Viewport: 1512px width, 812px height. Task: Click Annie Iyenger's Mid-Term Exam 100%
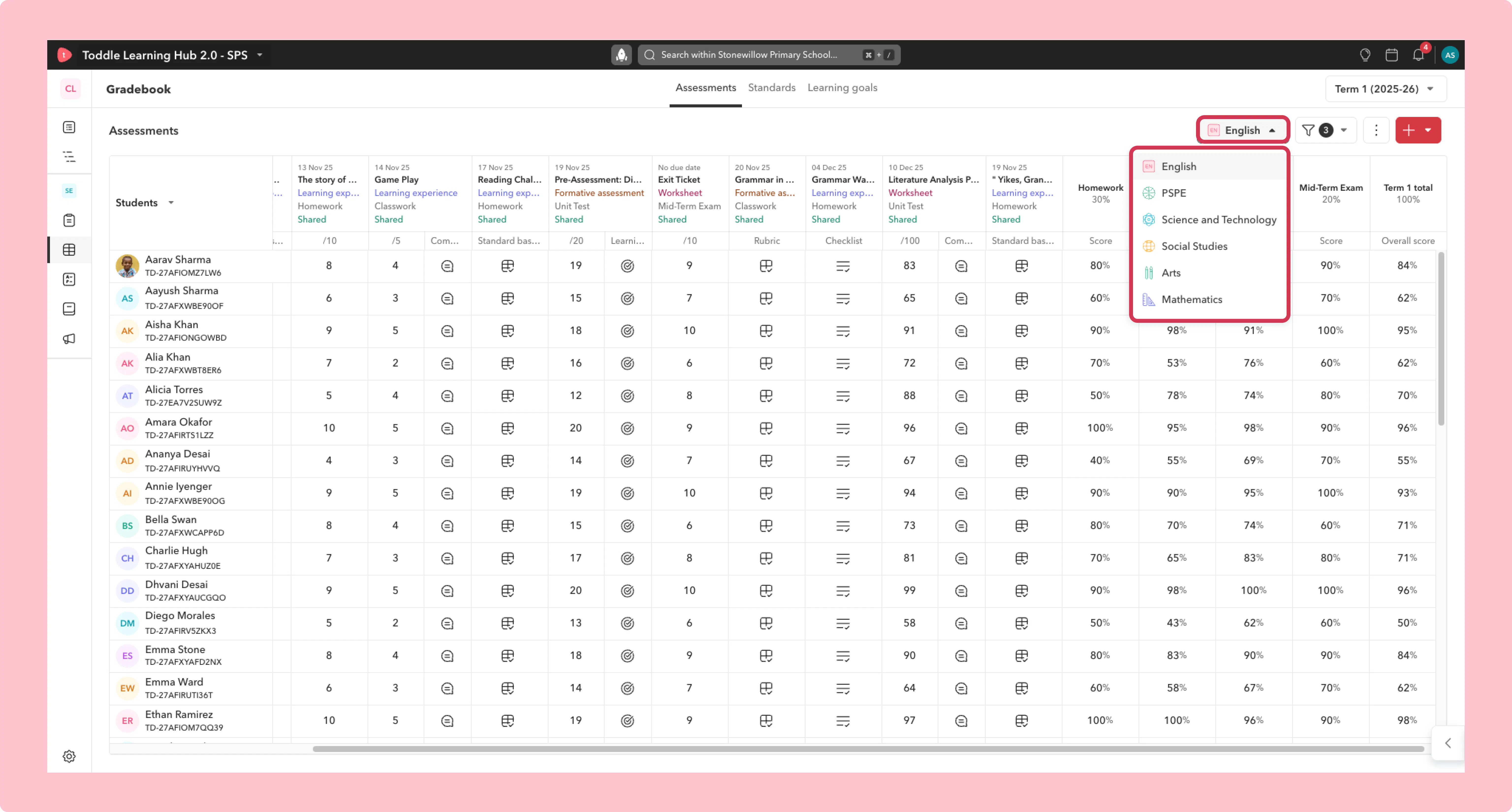click(1330, 493)
